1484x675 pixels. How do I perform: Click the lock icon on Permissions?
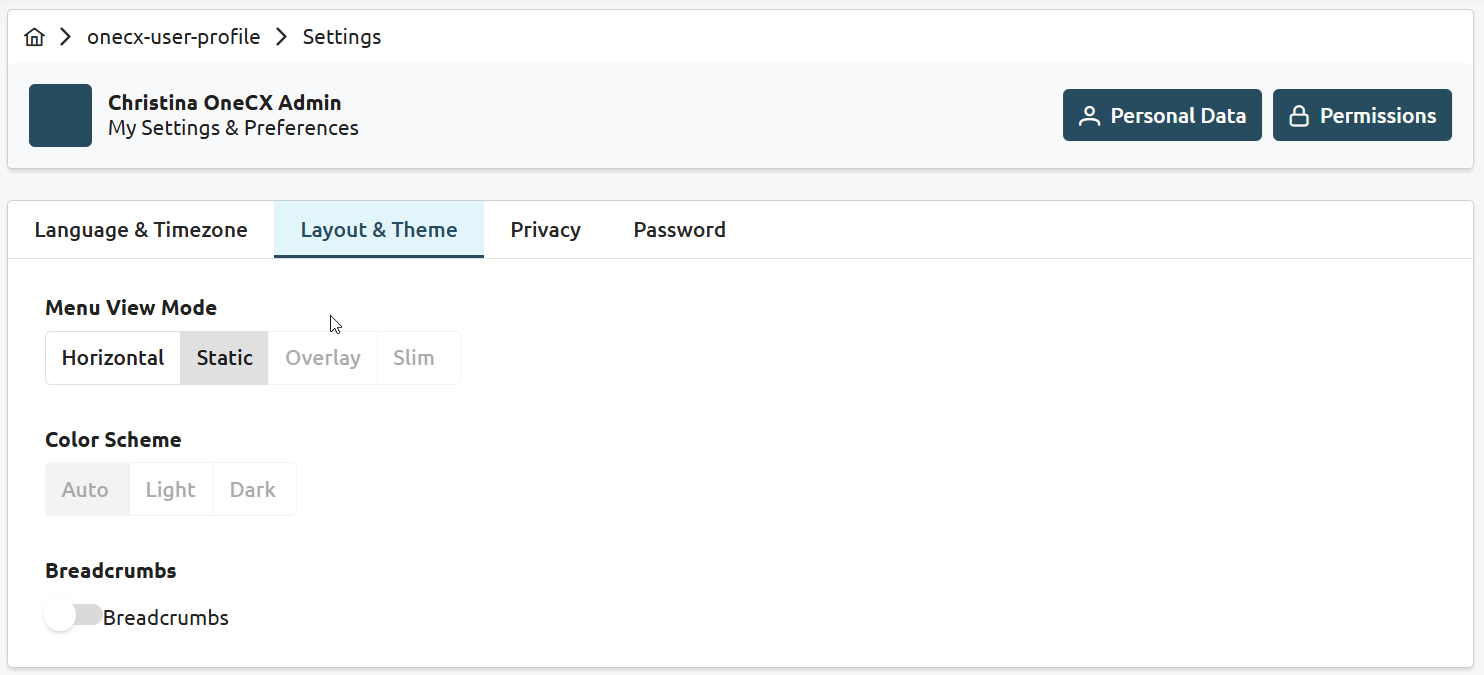[x=1299, y=116]
